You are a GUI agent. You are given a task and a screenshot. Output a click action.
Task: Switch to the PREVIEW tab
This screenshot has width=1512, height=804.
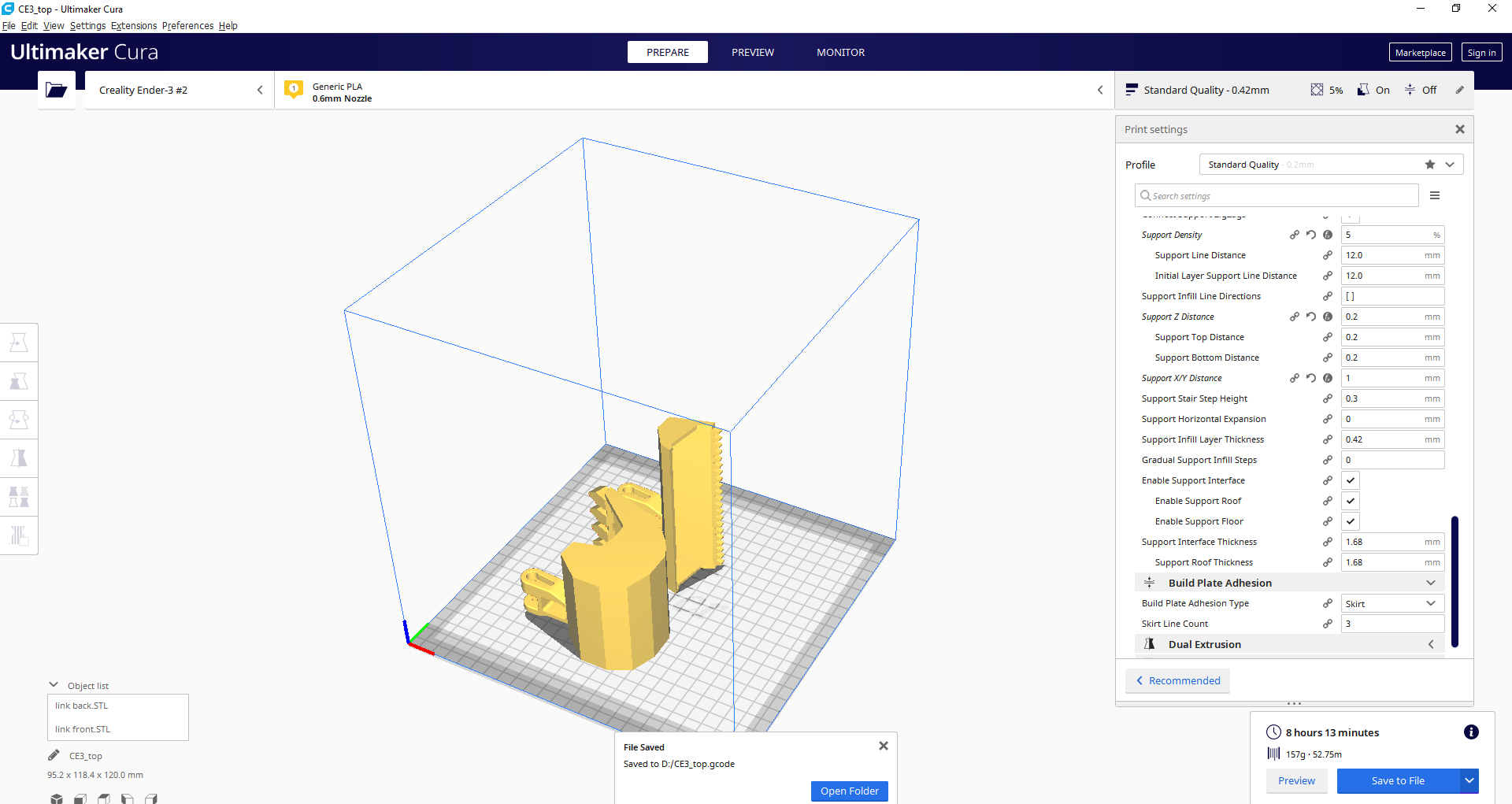753,52
